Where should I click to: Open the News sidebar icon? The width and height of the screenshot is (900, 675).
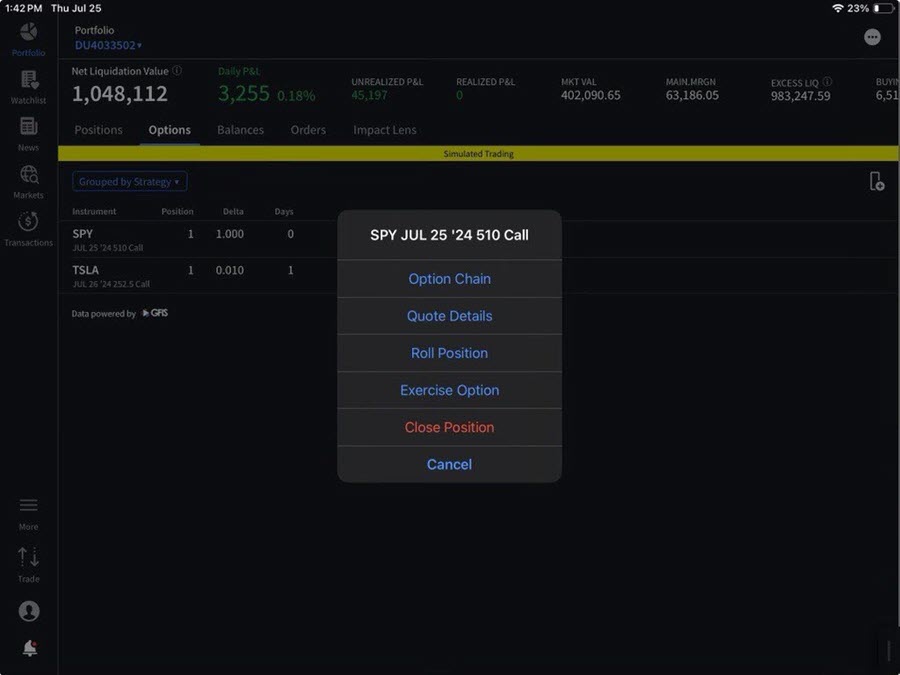28,130
